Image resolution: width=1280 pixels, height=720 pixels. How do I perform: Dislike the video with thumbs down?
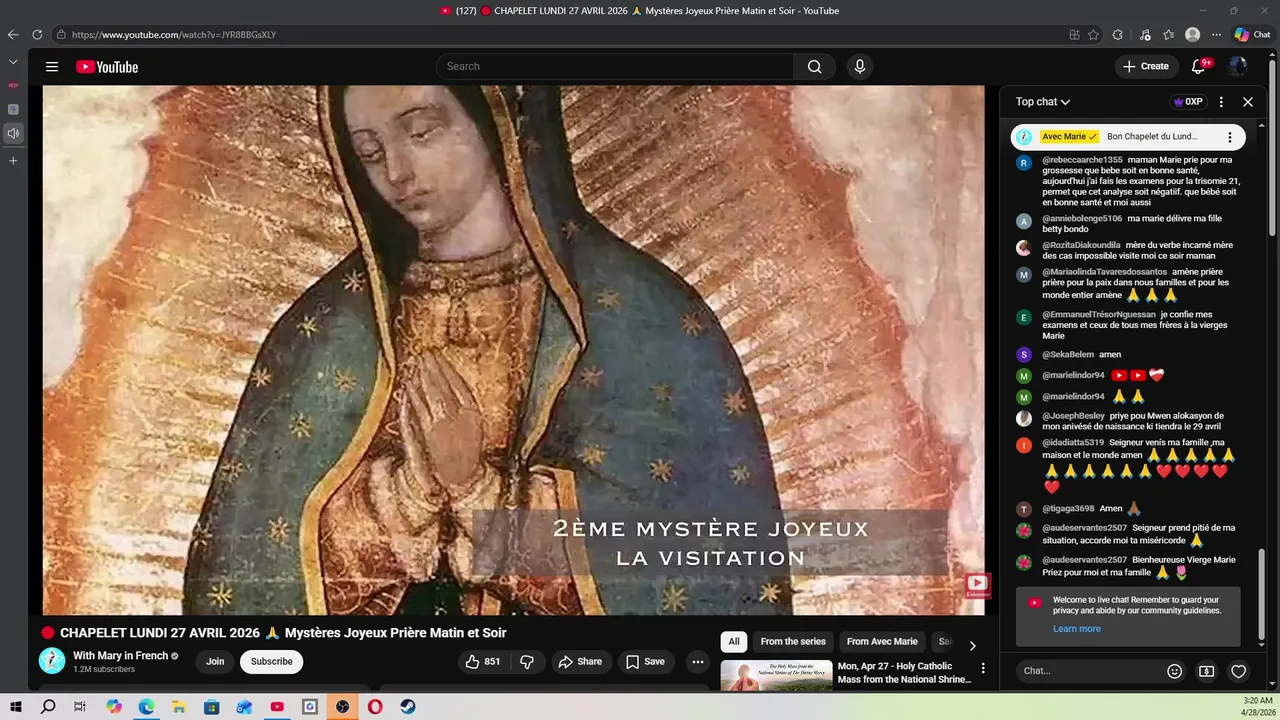pos(527,662)
